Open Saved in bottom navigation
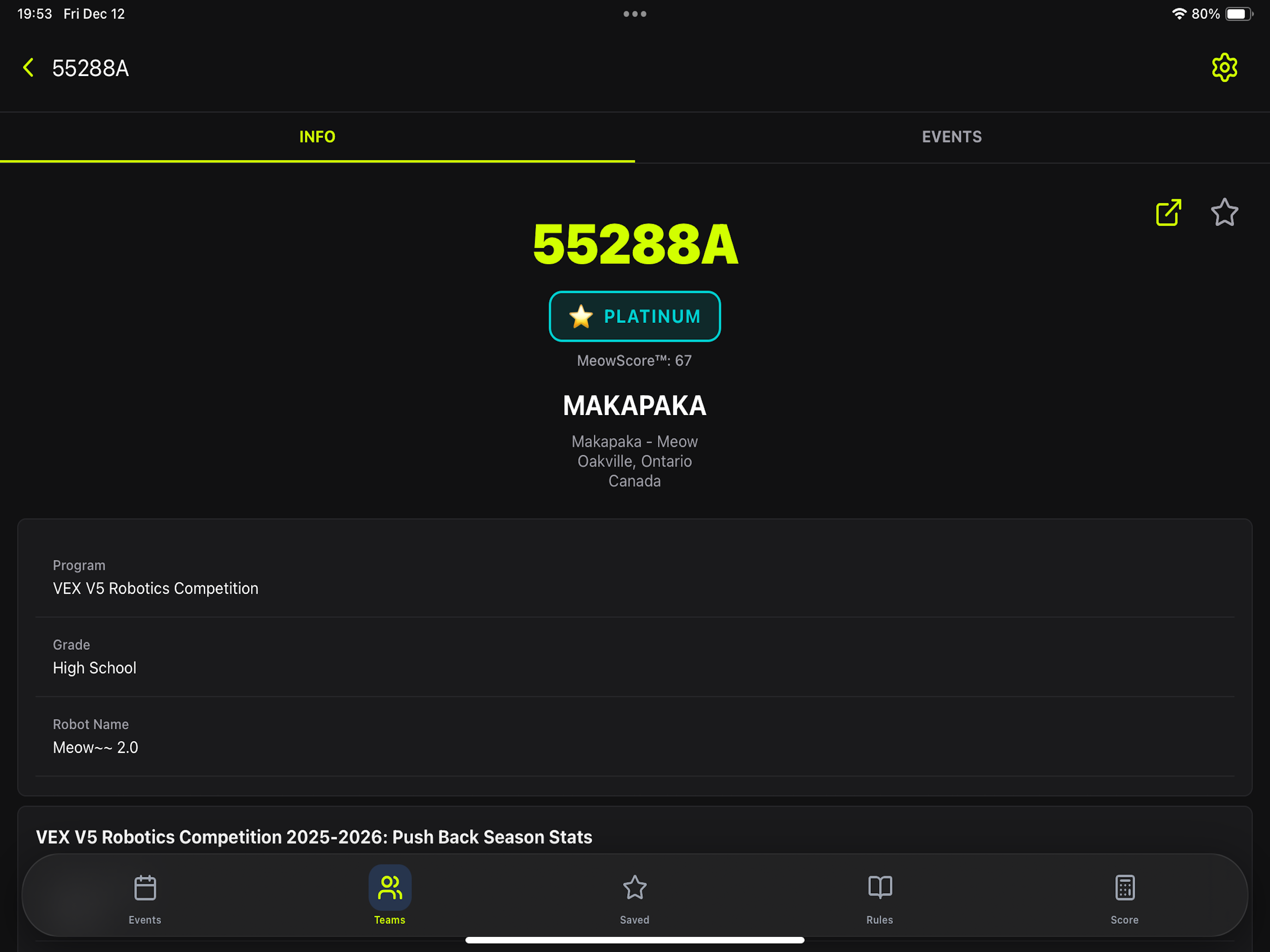This screenshot has width=1270, height=952. click(635, 899)
